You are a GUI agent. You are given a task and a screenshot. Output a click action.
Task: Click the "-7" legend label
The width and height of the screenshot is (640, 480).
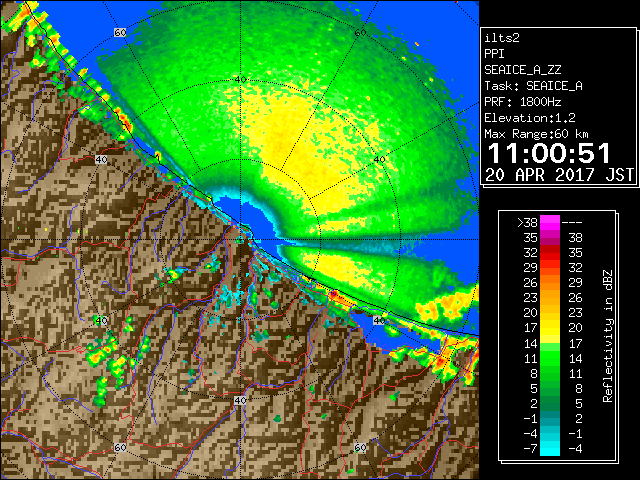click(530, 448)
